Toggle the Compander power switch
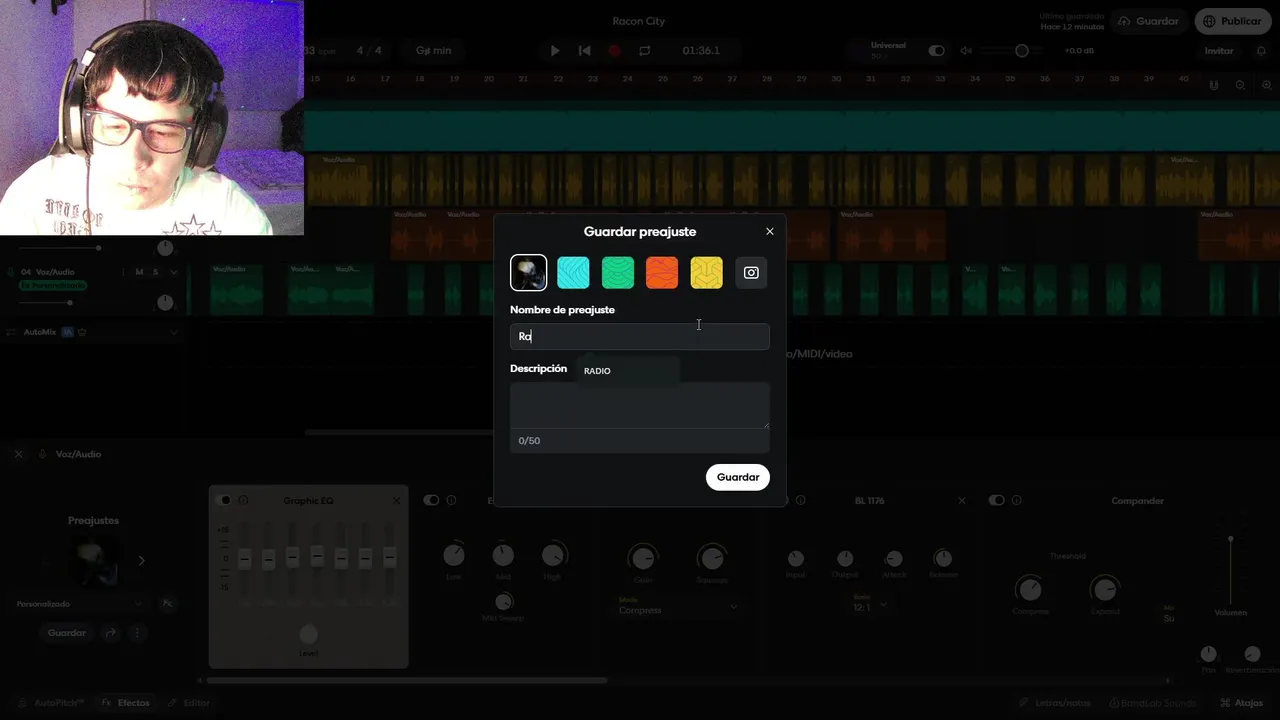Viewport: 1280px width, 720px height. [996, 500]
